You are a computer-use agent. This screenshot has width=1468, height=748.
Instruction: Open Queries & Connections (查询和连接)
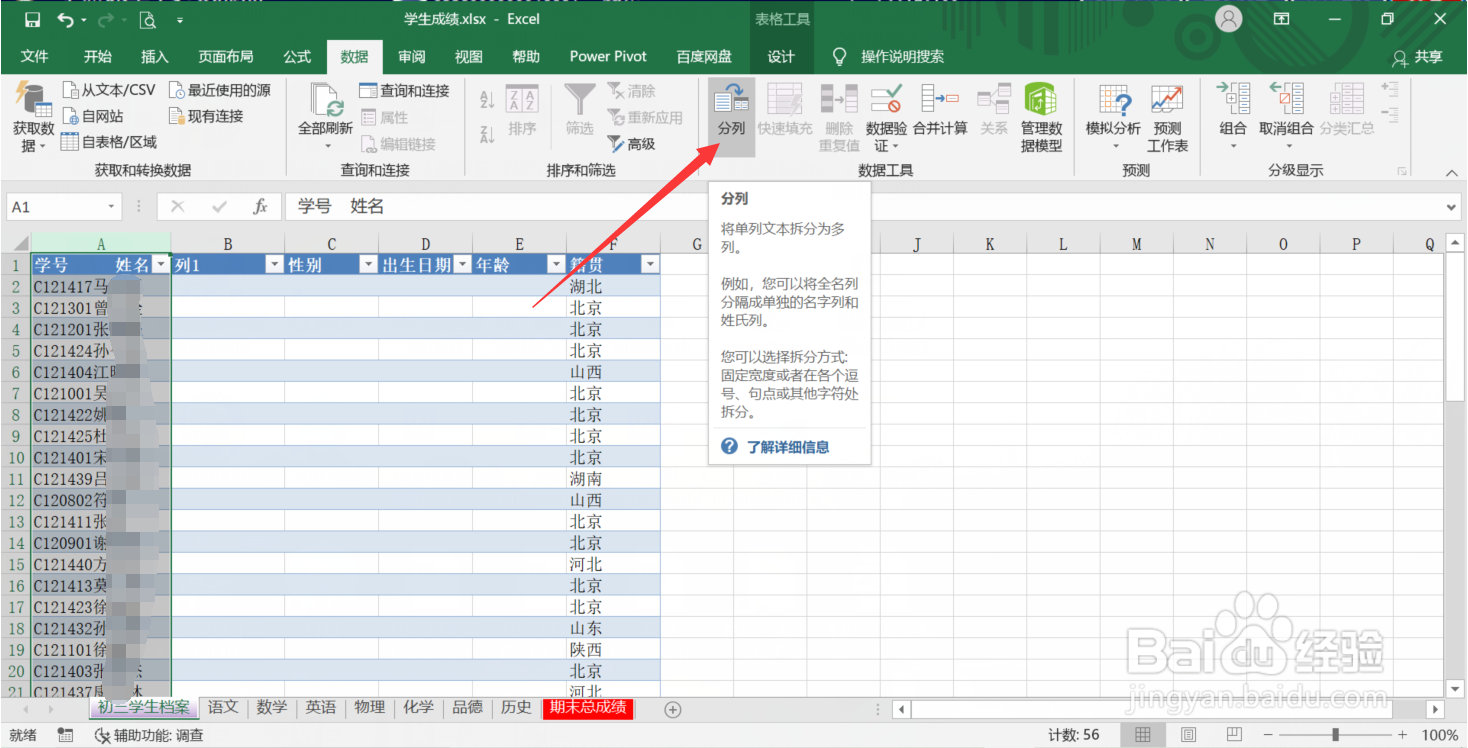point(405,90)
